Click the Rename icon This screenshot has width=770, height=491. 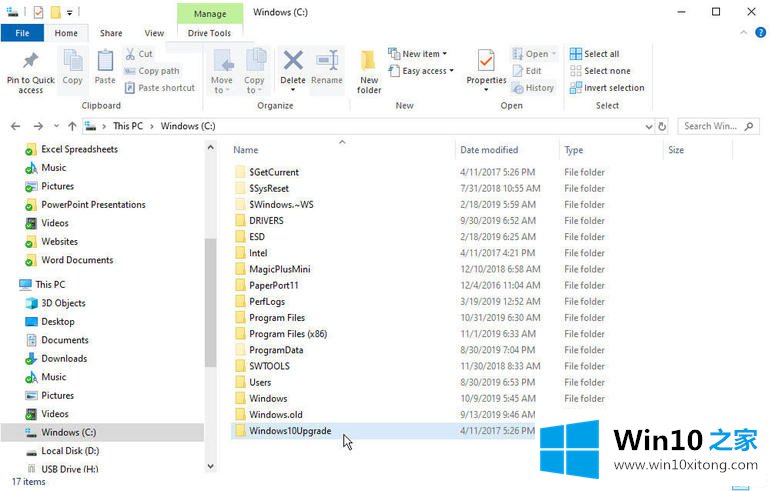[x=327, y=61]
